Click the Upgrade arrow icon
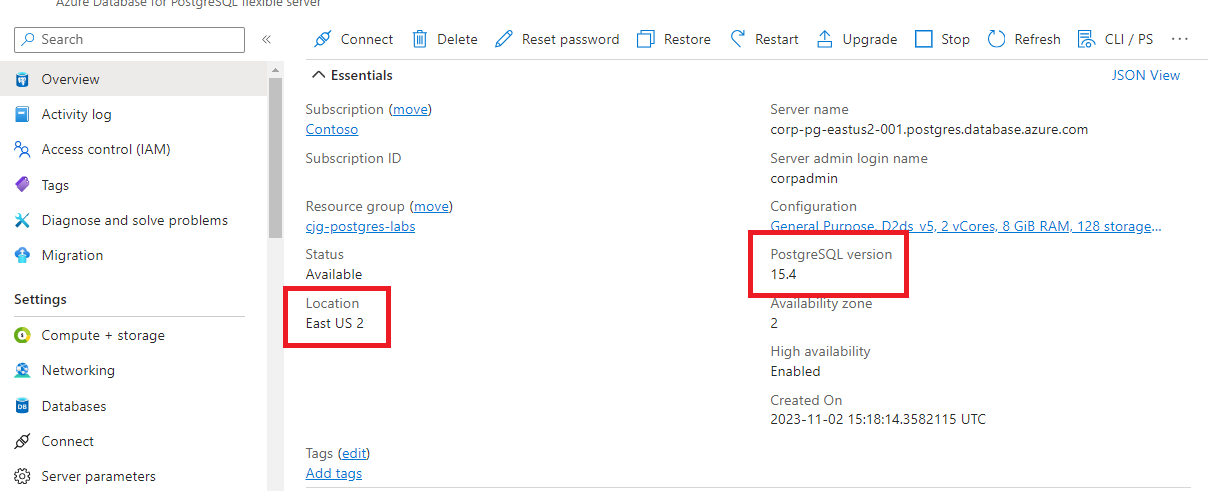Viewport: 1209px width, 491px height. (825, 39)
